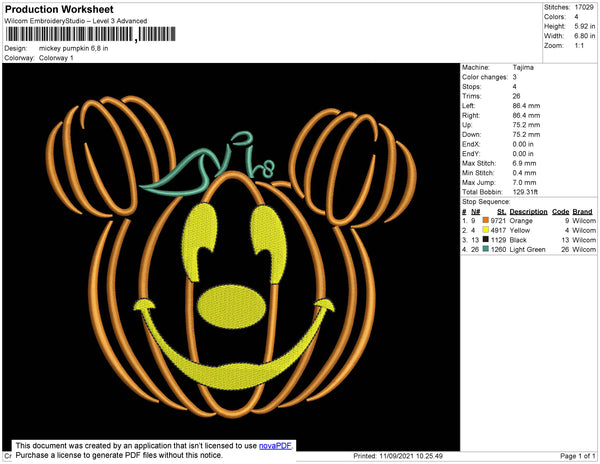The image size is (600, 464).
Task: Select the Right row label
Action: point(469,116)
